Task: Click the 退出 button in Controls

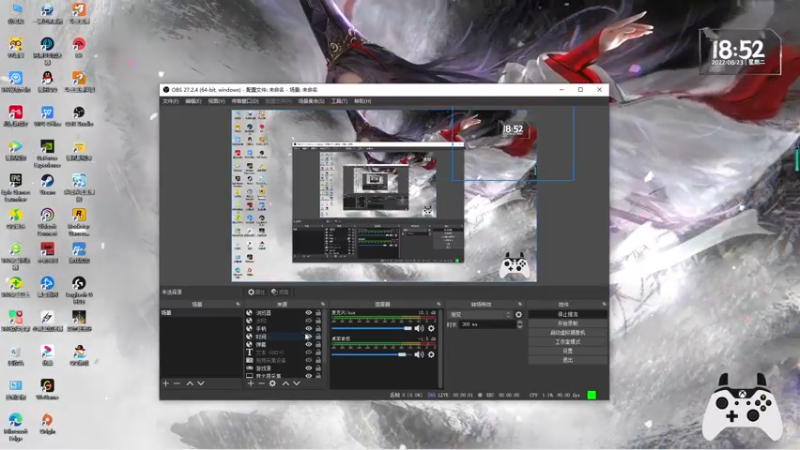Action: coord(567,360)
